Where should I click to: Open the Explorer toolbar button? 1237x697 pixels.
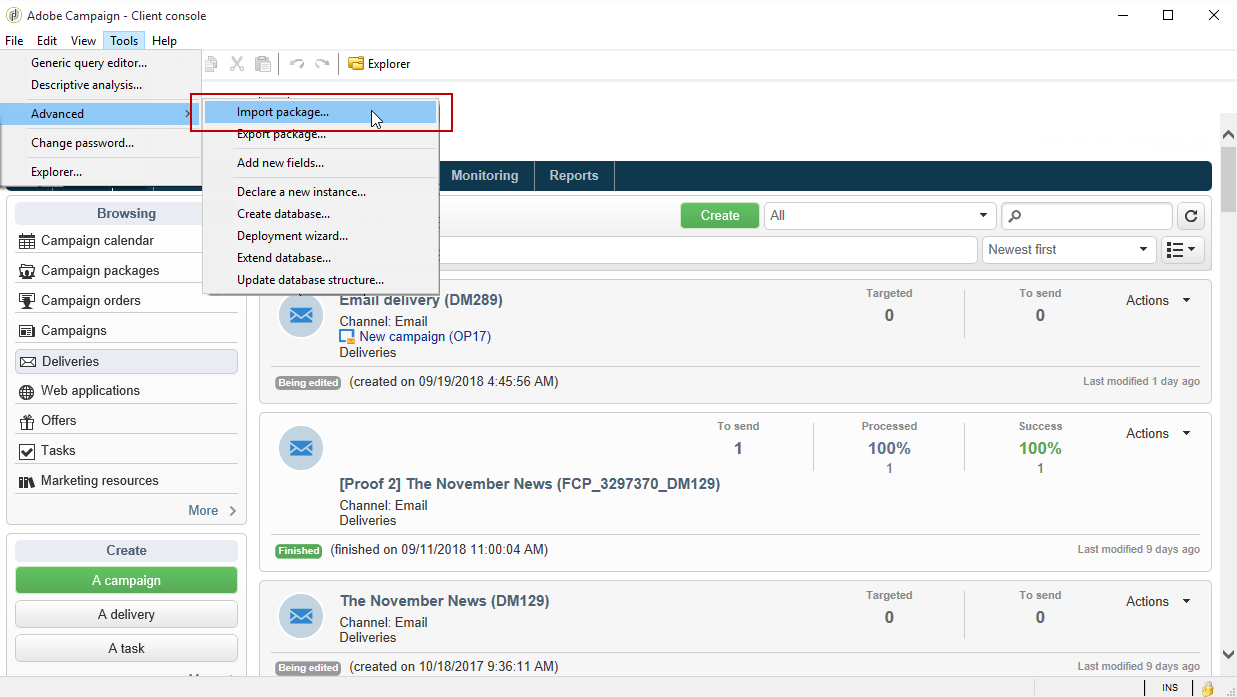click(379, 64)
